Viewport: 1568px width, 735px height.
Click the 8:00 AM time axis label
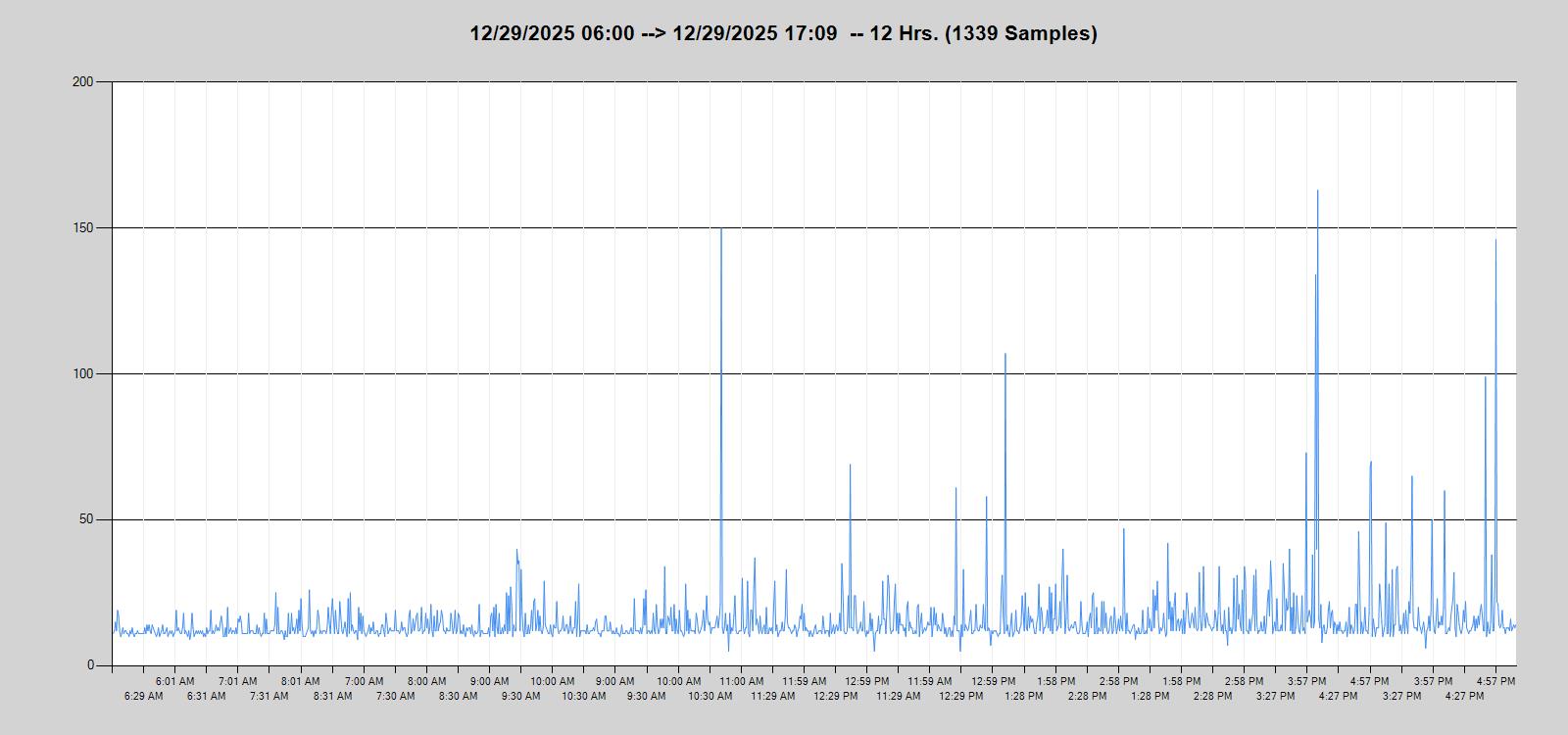tap(426, 681)
